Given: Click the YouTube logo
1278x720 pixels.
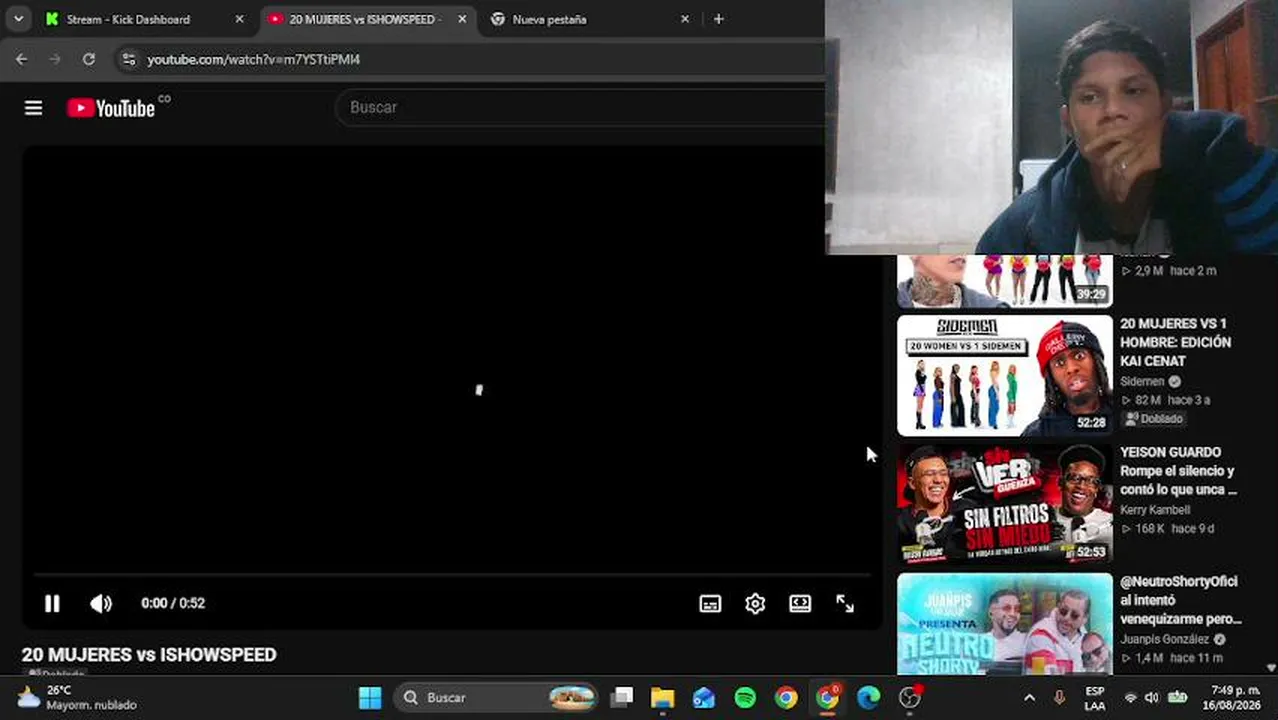Looking at the screenshot, I should click(111, 108).
